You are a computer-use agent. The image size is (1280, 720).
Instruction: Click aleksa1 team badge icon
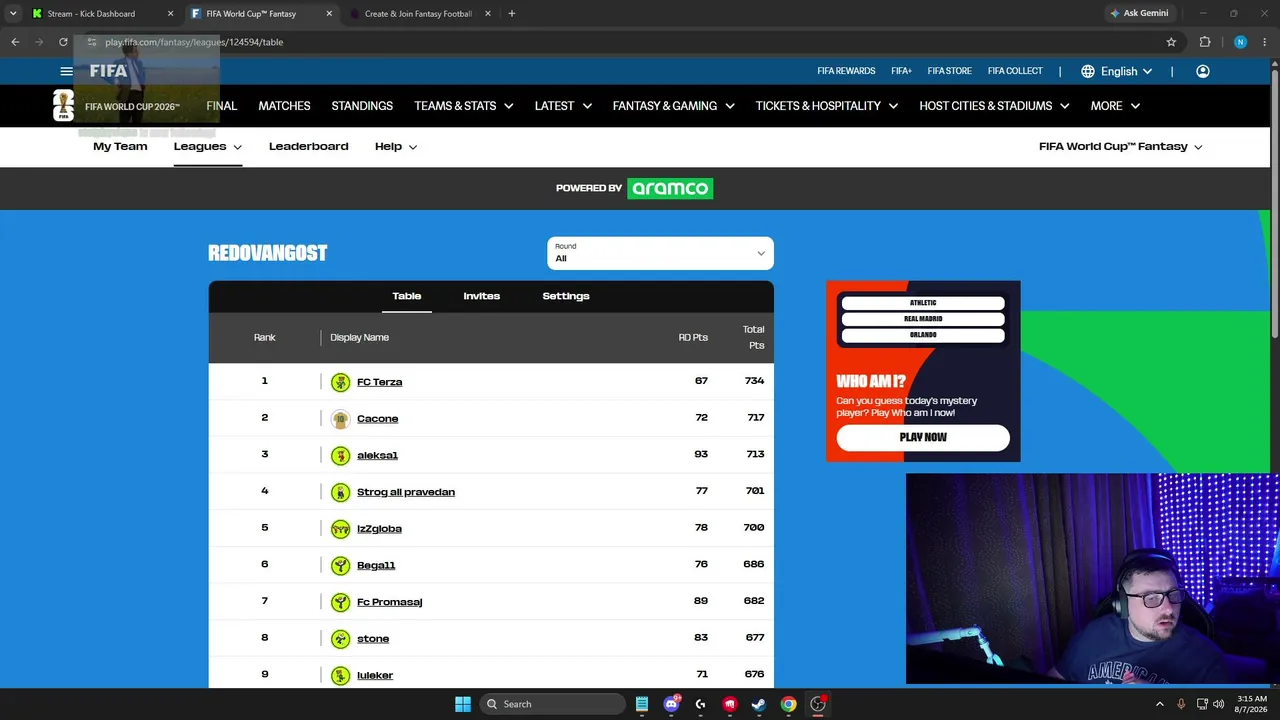[x=340, y=455]
